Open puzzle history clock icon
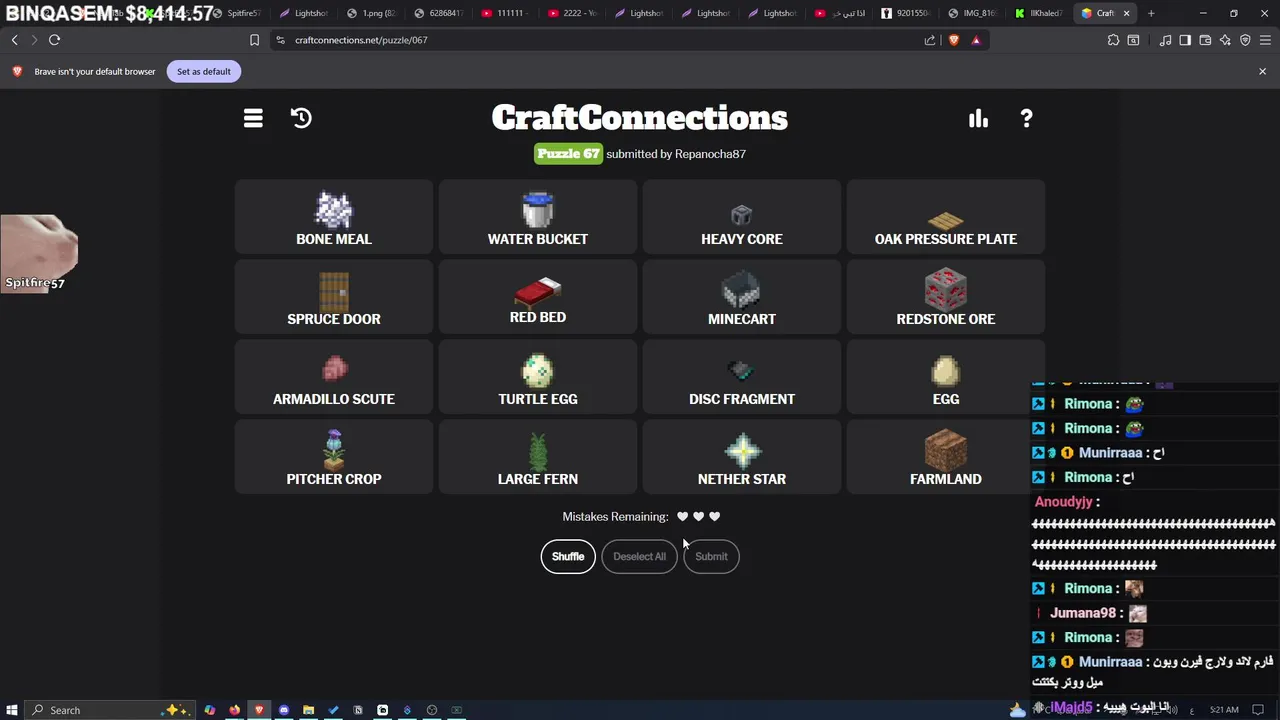This screenshot has width=1280, height=720. (x=301, y=118)
